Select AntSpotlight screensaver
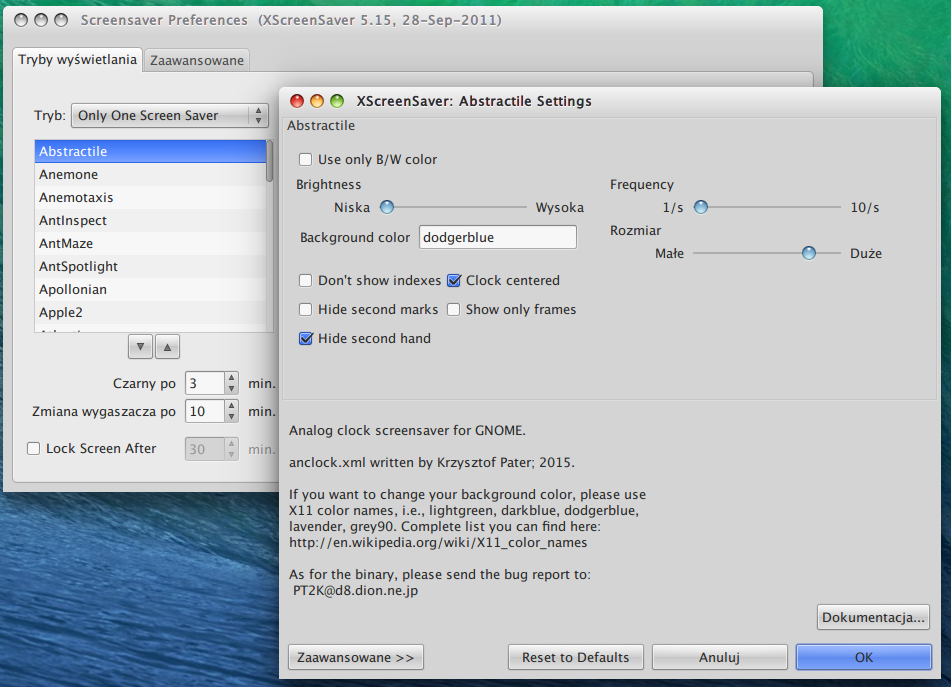 150,267
